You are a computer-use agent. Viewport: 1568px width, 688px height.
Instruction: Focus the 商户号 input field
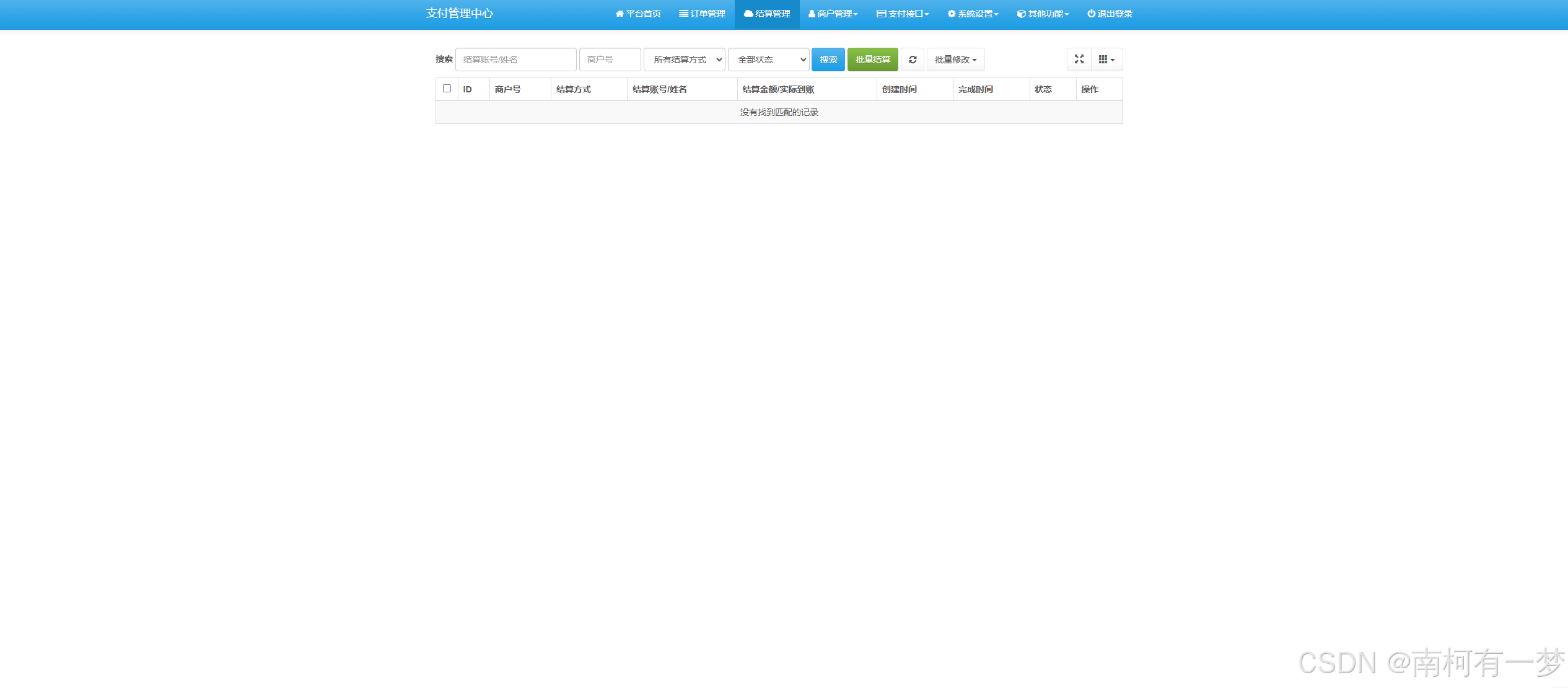(610, 60)
